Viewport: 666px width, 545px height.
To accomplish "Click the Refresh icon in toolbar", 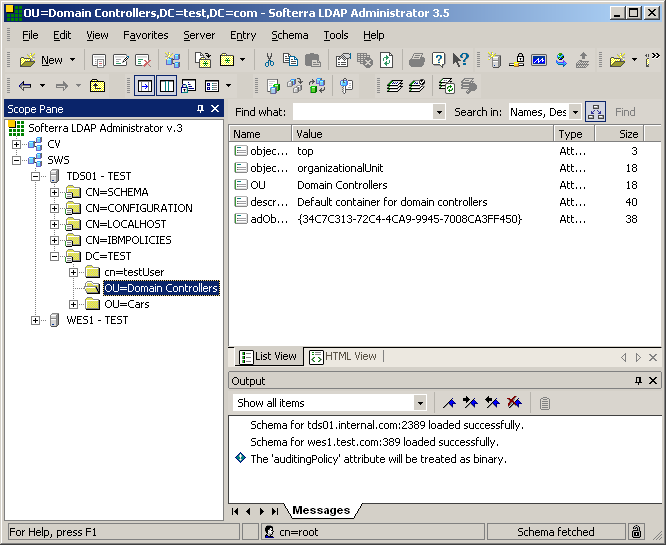I will click(x=386, y=60).
